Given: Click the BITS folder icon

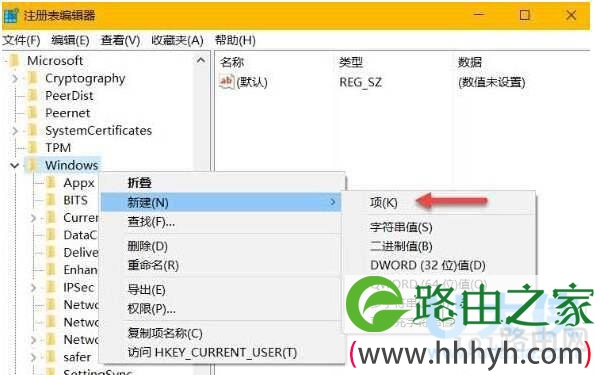Looking at the screenshot, I should pos(51,200).
